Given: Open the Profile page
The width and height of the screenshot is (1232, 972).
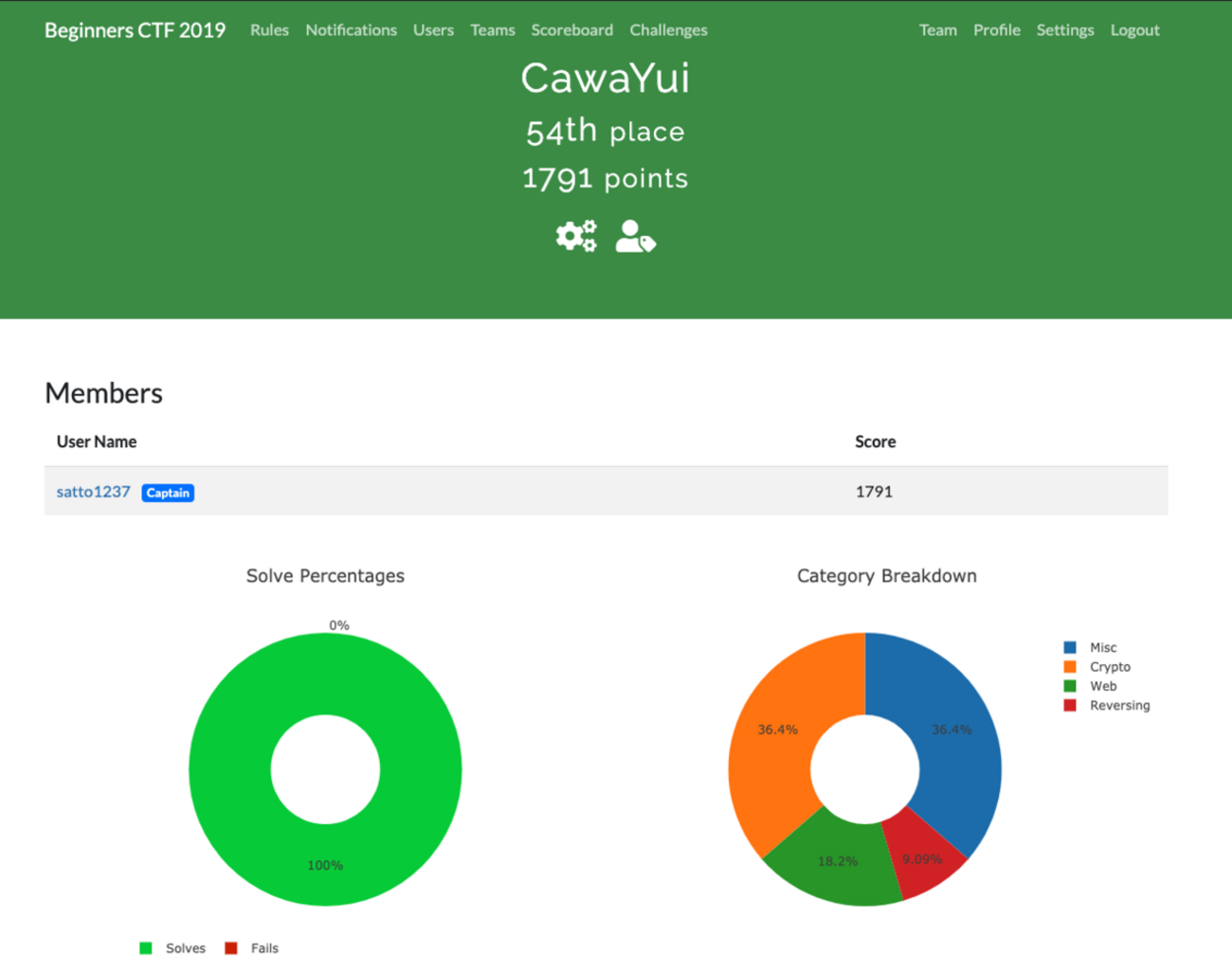Looking at the screenshot, I should tap(996, 30).
